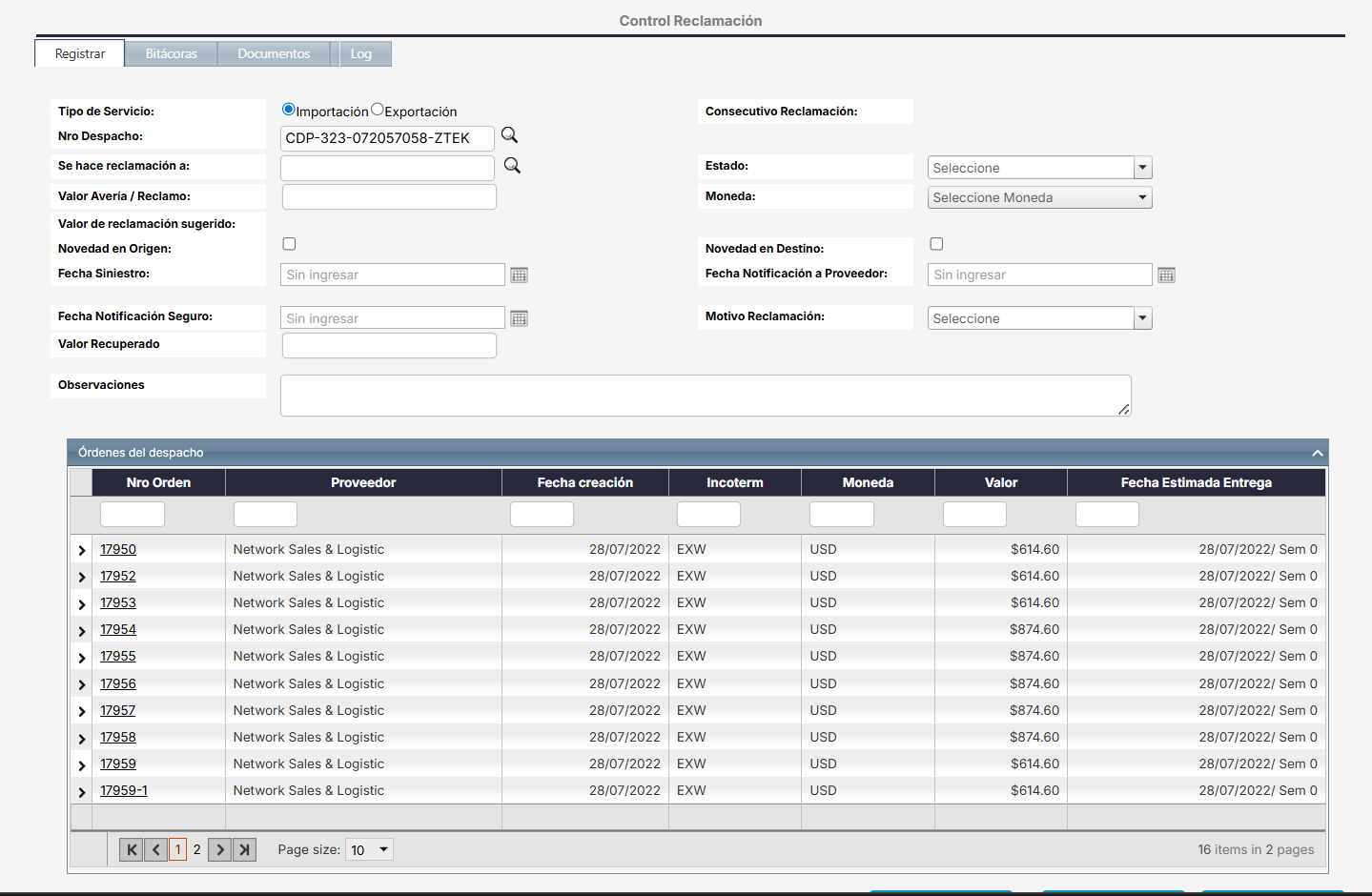Open the Fecha Notificación Seguro calendar
This screenshot has width=1372, height=896.
pyautogui.click(x=519, y=318)
